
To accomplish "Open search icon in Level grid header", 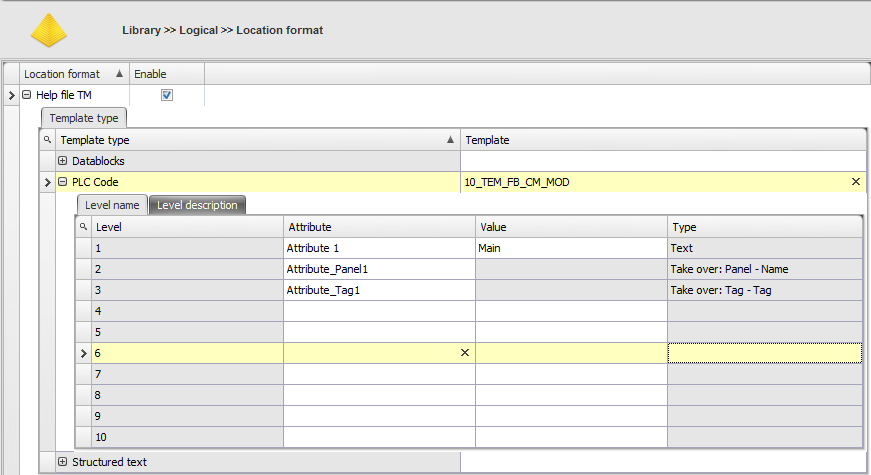I will pos(83,227).
